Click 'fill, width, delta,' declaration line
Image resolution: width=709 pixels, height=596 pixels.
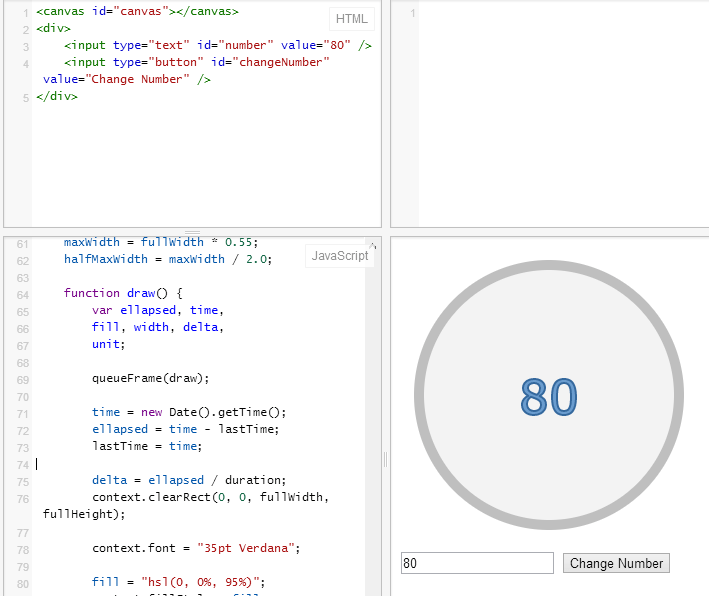158,327
